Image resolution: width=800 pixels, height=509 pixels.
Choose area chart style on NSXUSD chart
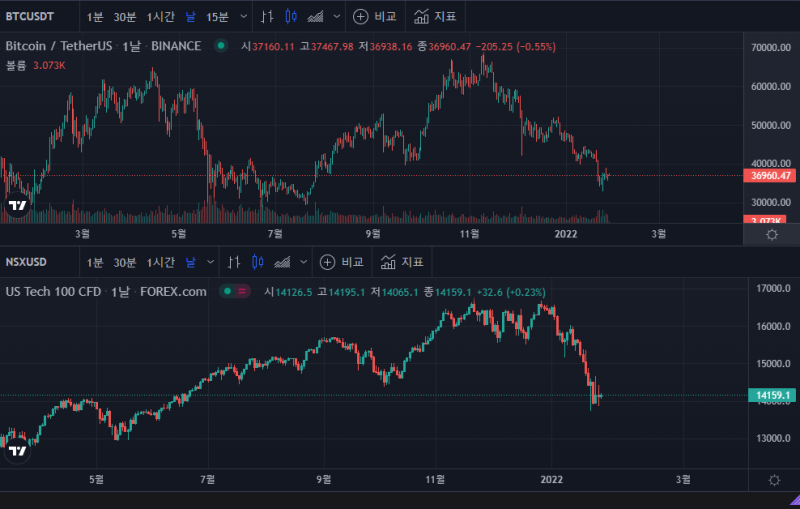coord(282,263)
